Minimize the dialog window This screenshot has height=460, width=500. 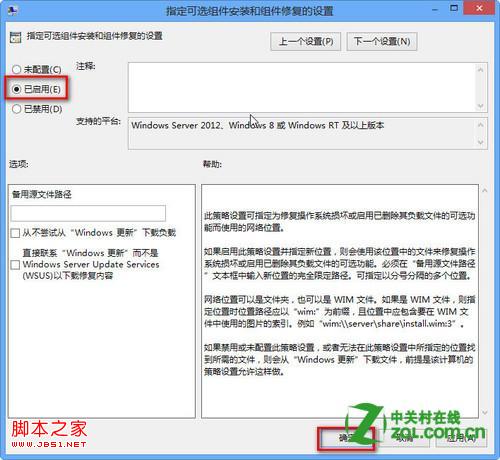pos(435,9)
